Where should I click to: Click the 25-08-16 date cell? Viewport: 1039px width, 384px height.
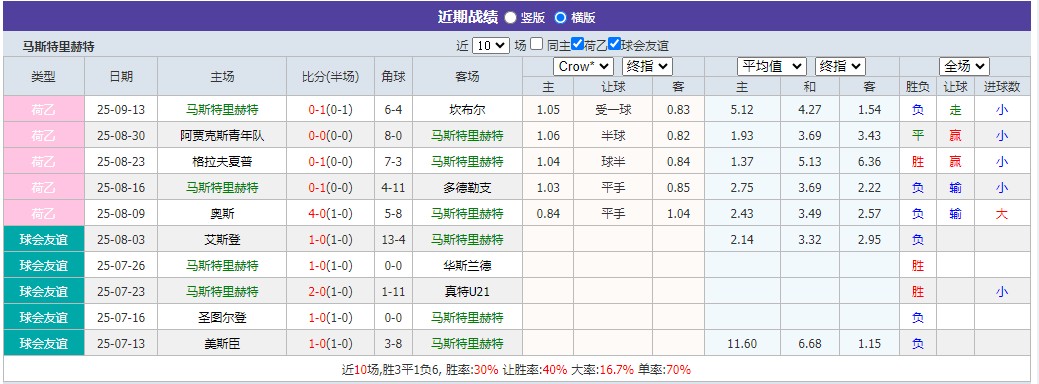click(121, 188)
